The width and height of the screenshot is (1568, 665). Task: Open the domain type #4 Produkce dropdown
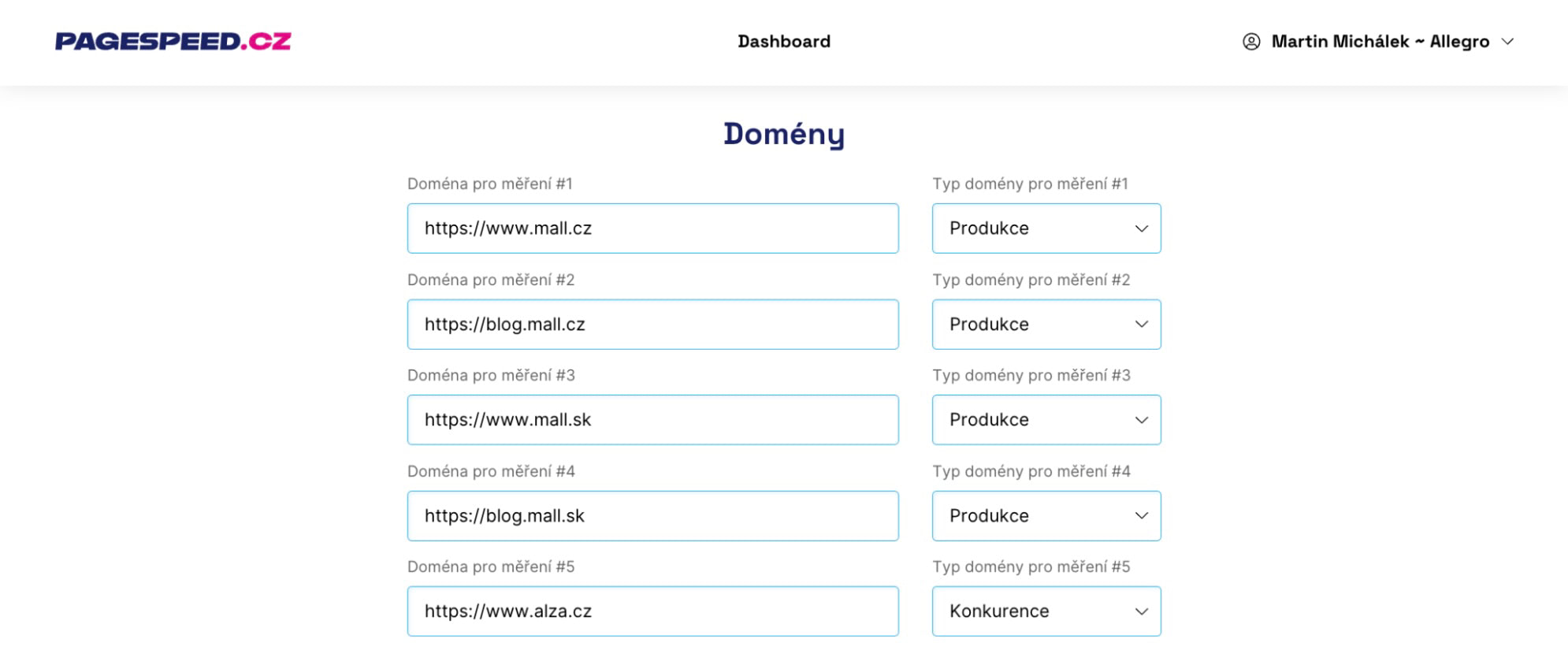click(x=1046, y=516)
